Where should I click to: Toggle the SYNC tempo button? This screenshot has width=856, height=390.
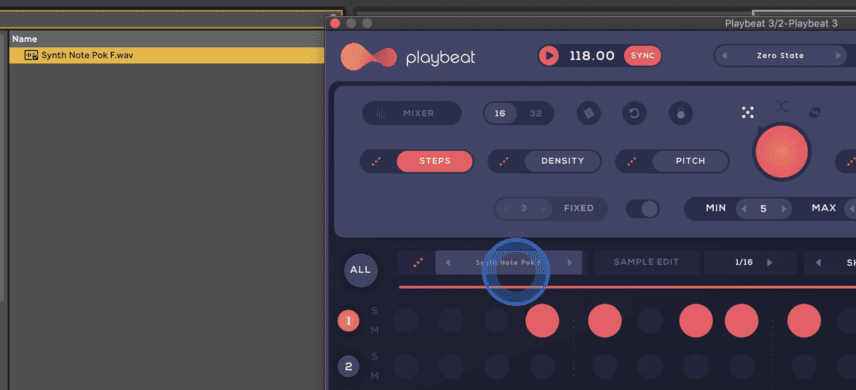click(643, 56)
